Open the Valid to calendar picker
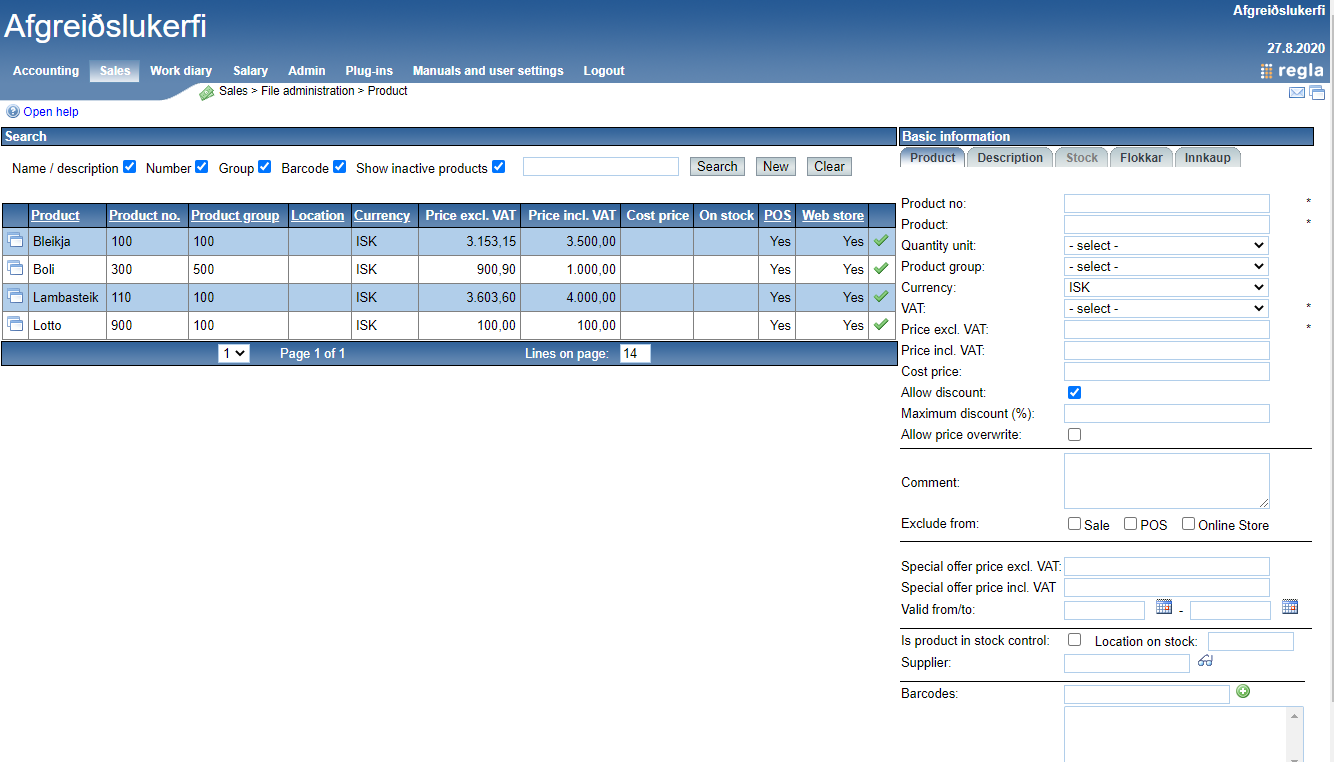The height and width of the screenshot is (762, 1334). 1290,607
